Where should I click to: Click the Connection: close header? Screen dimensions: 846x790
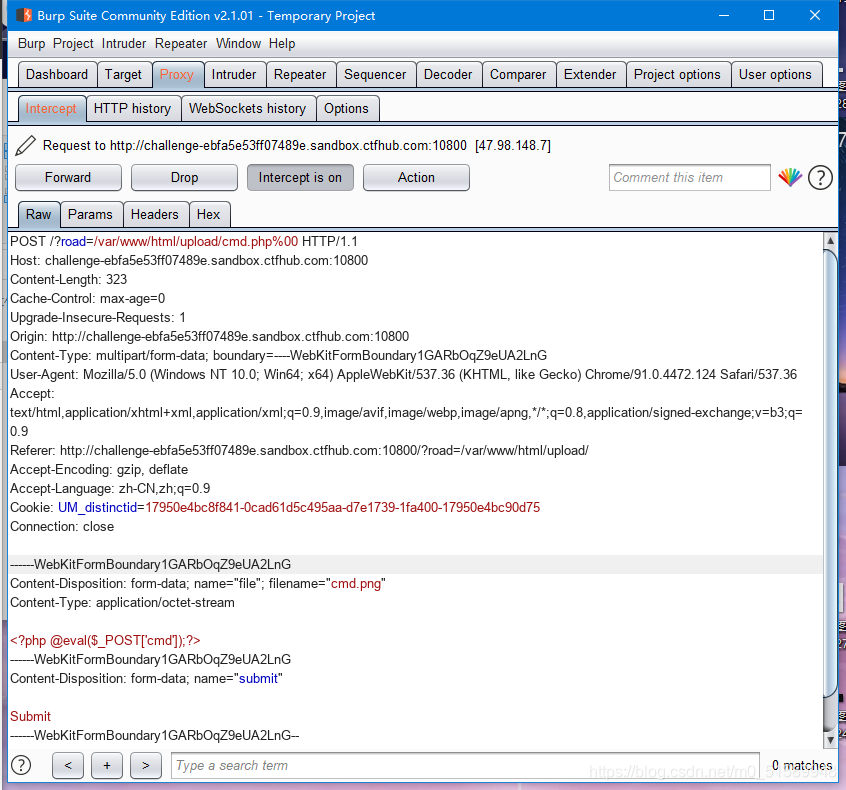click(x=62, y=527)
